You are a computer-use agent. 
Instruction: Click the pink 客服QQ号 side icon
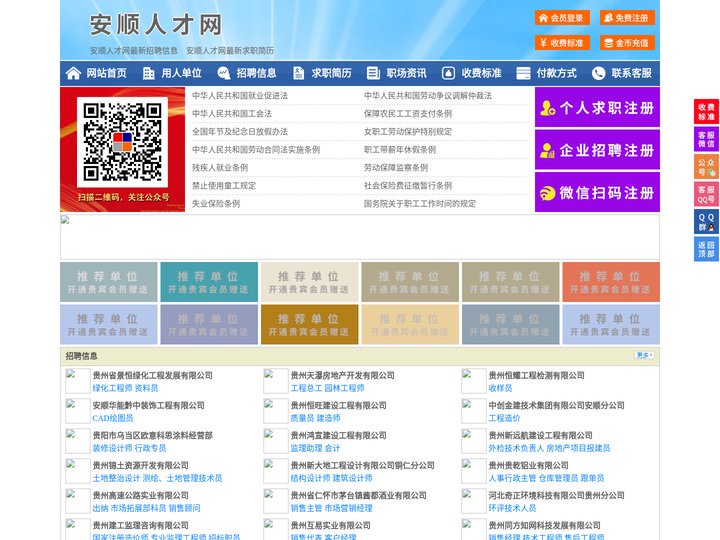pos(706,194)
